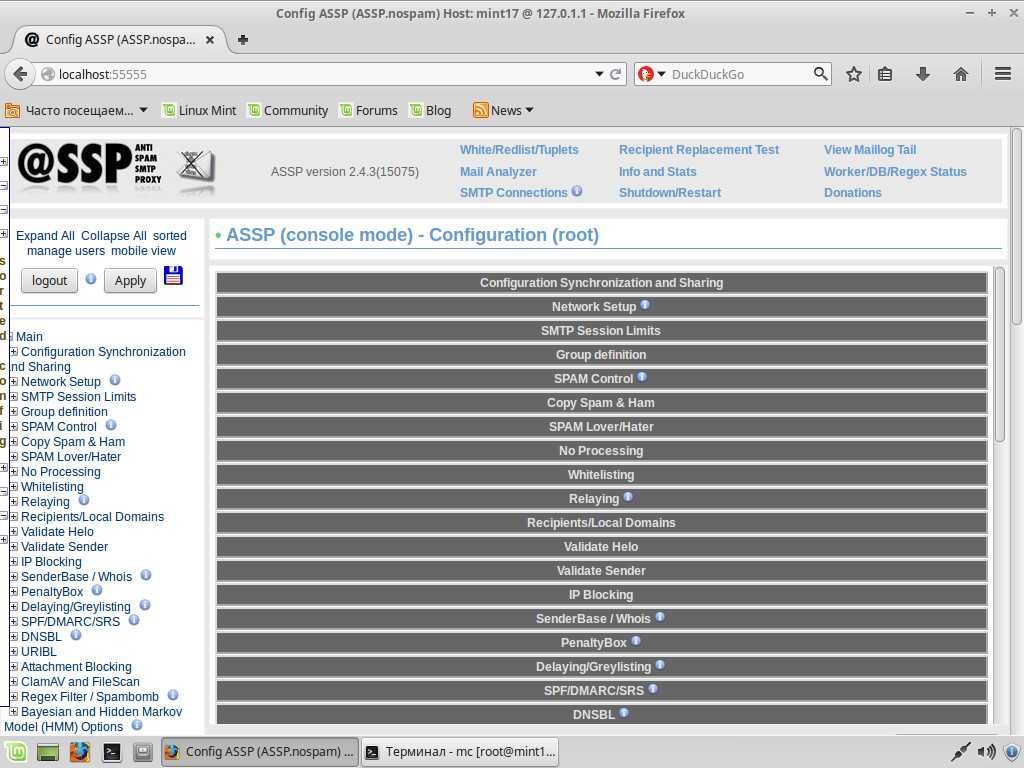
Task: Switch to the Terminal taskbar window
Action: pos(460,751)
